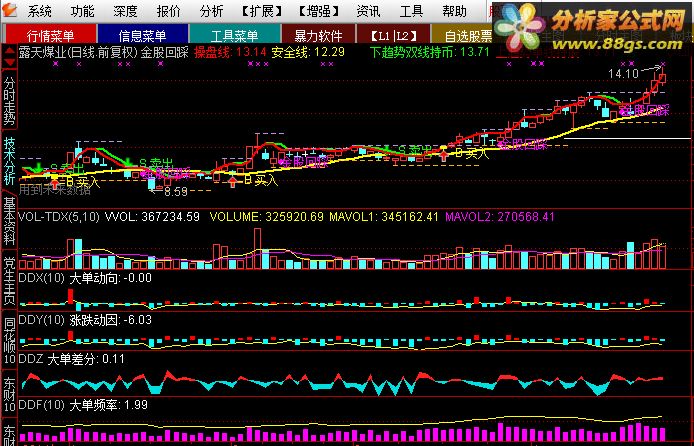The image size is (694, 446).
Task: Open the 【扩展】 menu
Action: [x=262, y=11]
